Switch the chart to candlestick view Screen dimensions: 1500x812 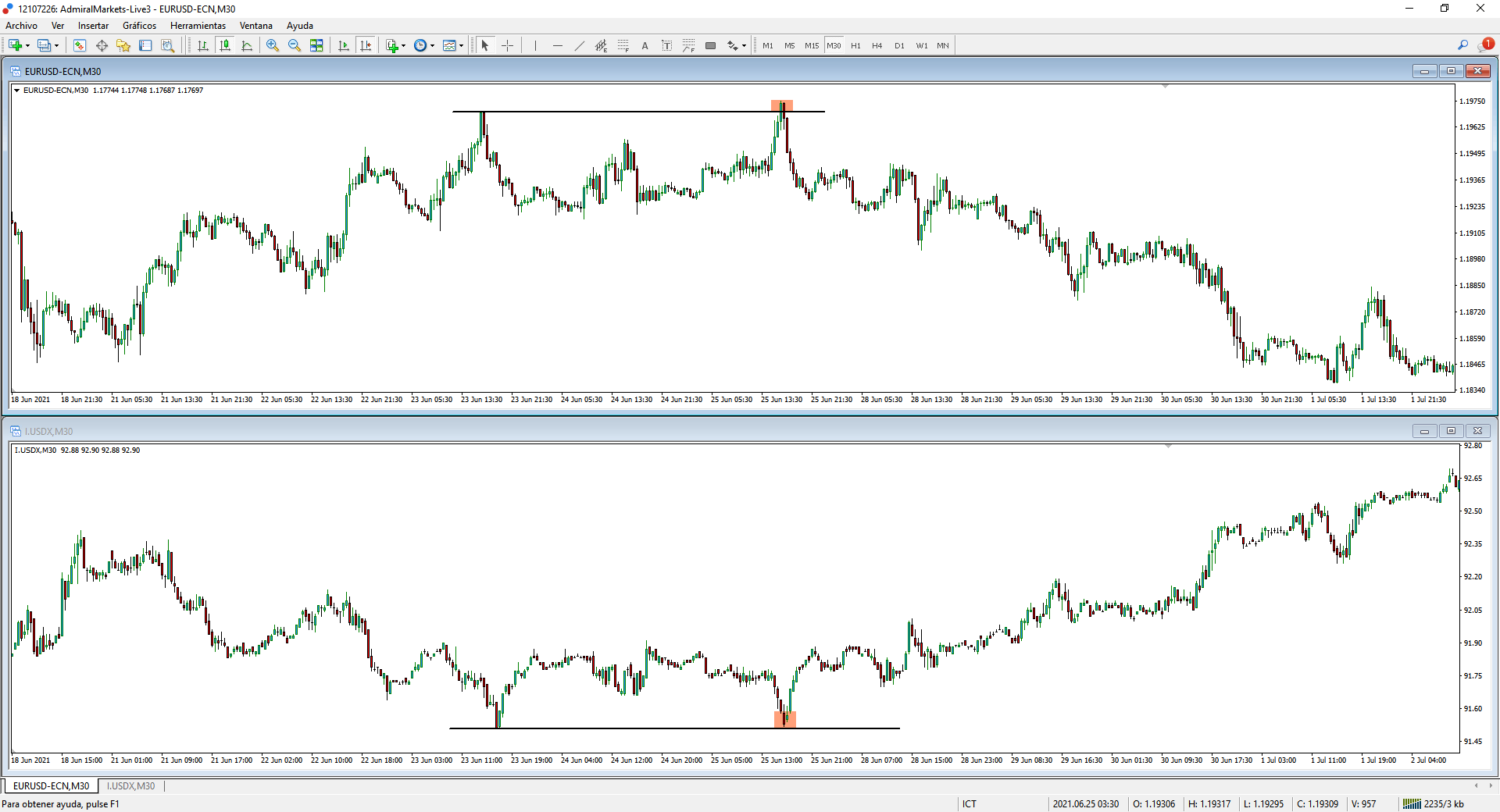tap(225, 45)
